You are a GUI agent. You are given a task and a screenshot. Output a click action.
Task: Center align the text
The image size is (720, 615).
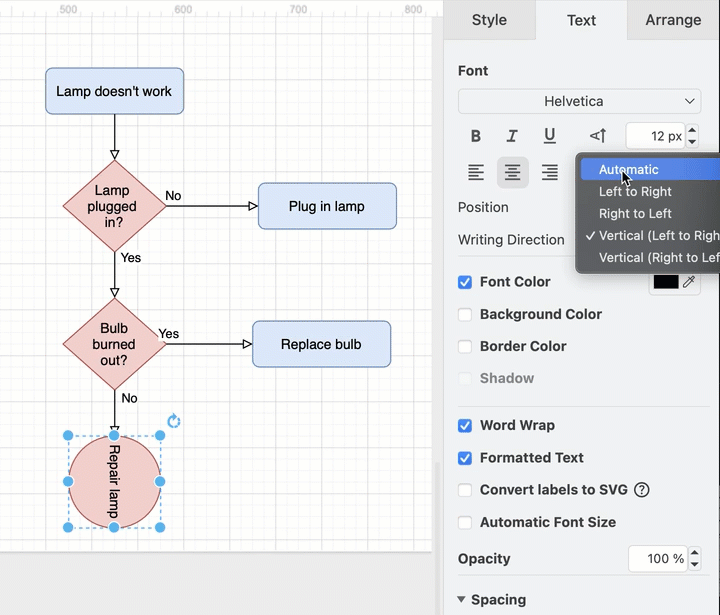[x=512, y=173]
